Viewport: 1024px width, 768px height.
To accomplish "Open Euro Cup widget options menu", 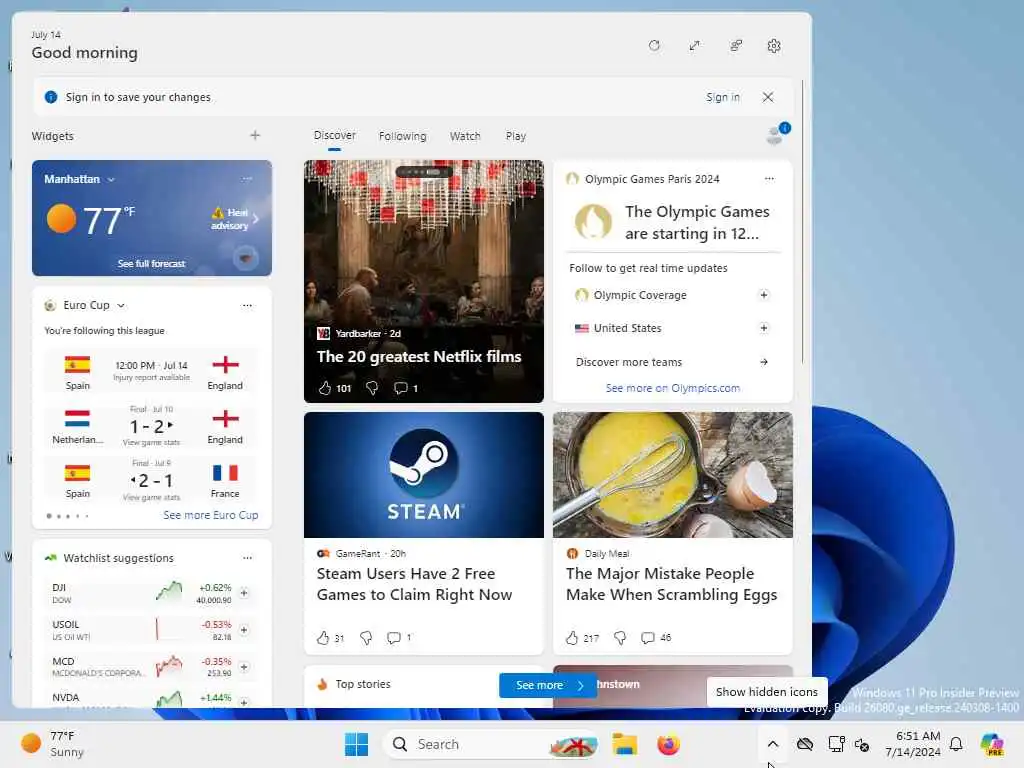I will tap(247, 305).
